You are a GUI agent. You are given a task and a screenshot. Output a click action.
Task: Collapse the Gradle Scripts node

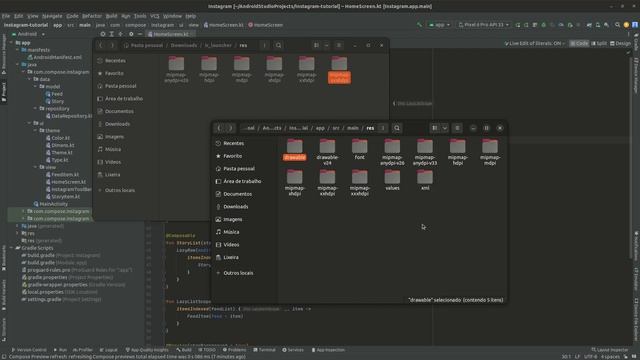click(x=11, y=248)
